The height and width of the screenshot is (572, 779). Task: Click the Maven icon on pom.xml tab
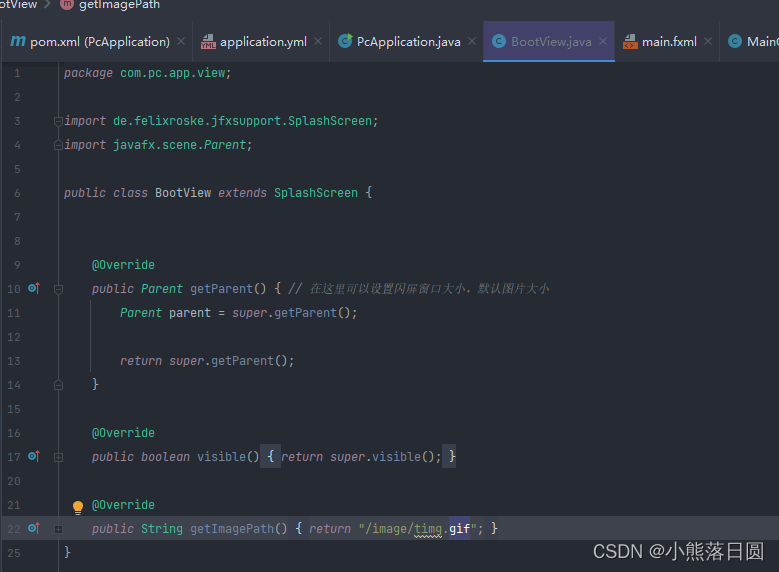click(x=18, y=41)
